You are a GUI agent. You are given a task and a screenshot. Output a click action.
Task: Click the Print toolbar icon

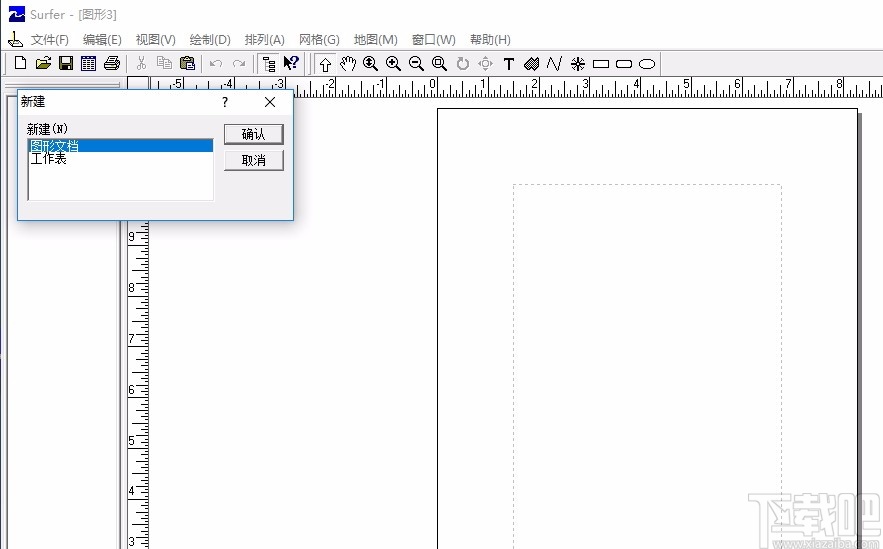(112, 63)
